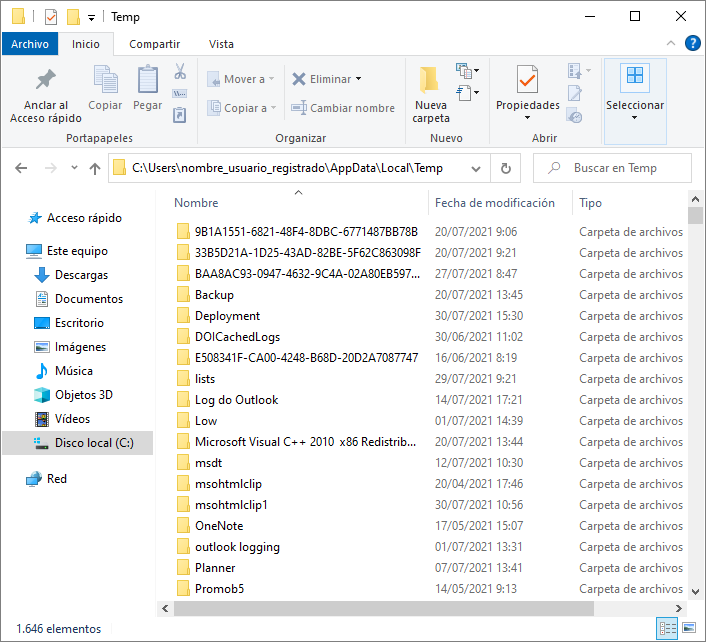Switch to large icons view in status bar
Screen dimensions: 706x642
[689, 628]
